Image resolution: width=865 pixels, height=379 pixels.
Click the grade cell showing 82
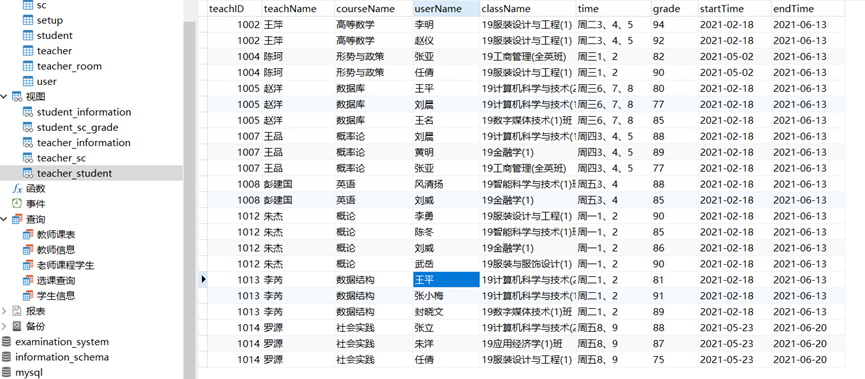674,57
